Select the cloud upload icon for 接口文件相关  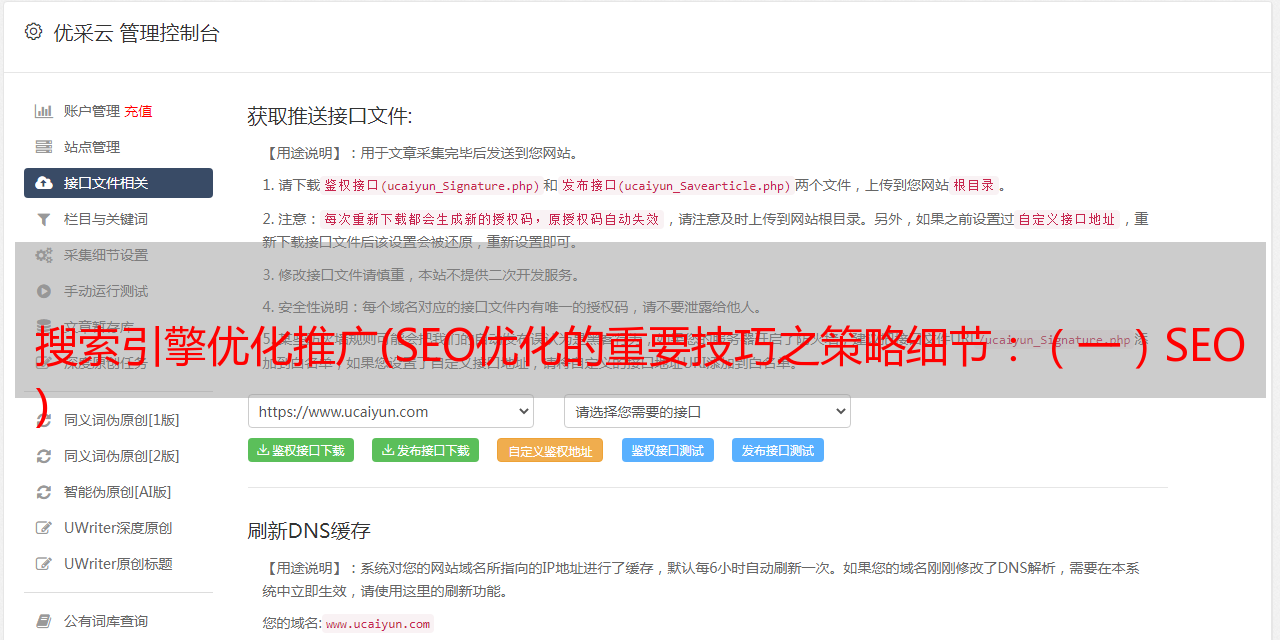(43, 183)
